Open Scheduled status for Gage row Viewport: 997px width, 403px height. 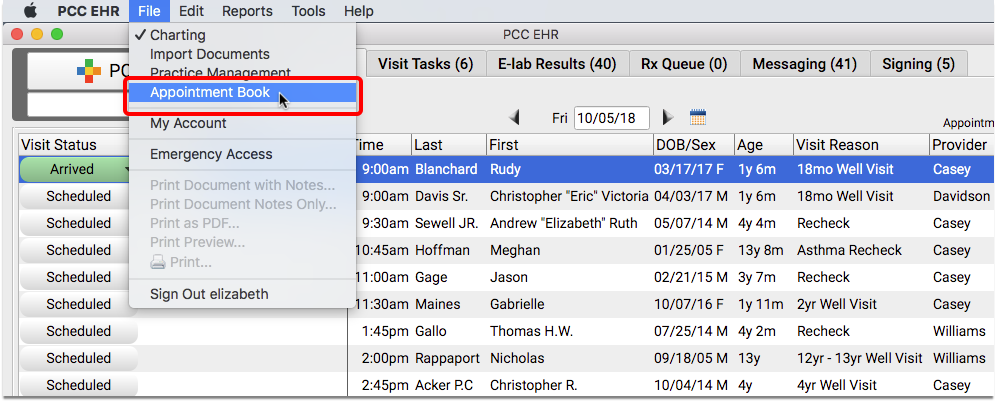(x=79, y=278)
